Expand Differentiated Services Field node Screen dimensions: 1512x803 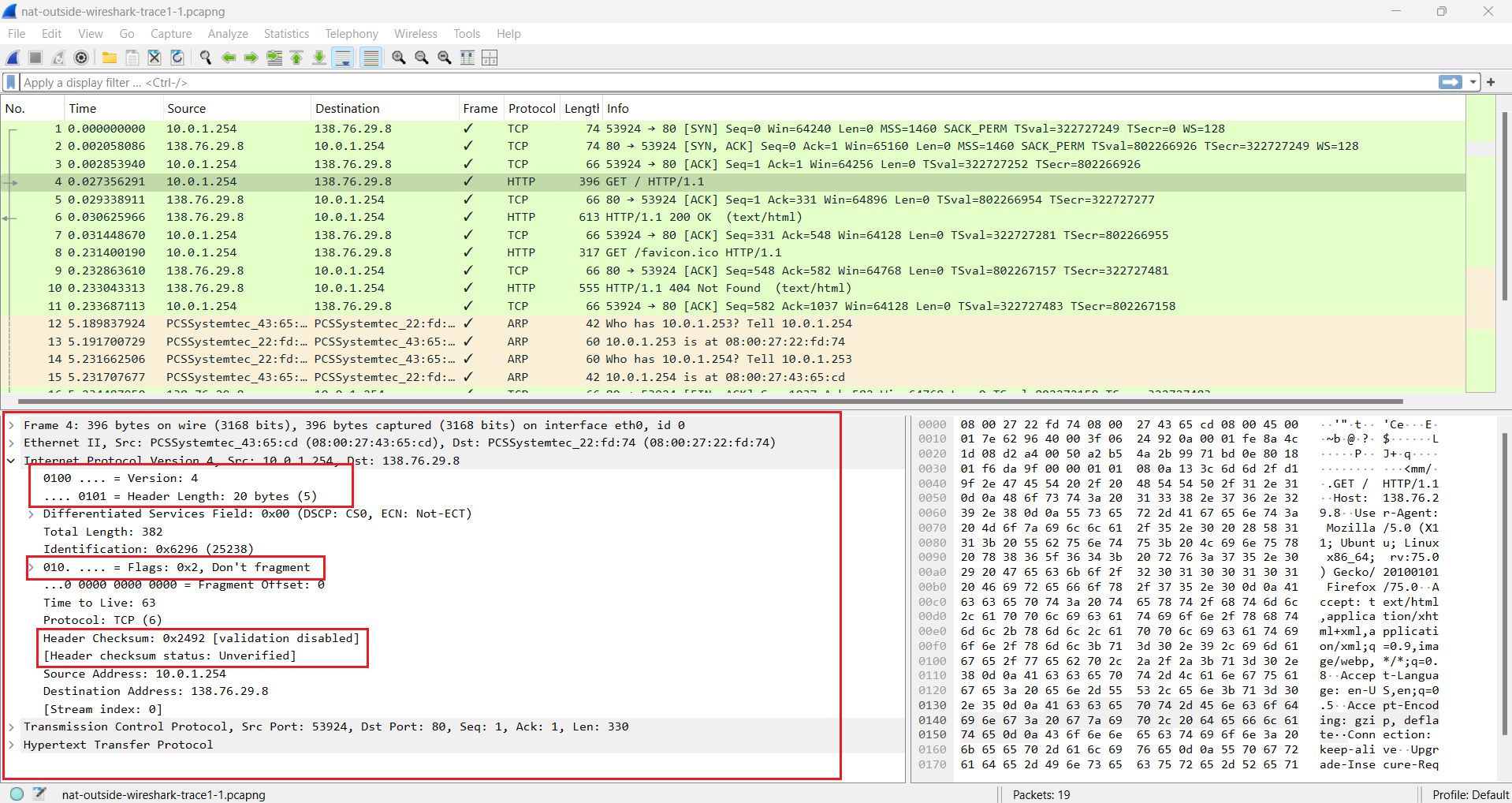click(31, 514)
